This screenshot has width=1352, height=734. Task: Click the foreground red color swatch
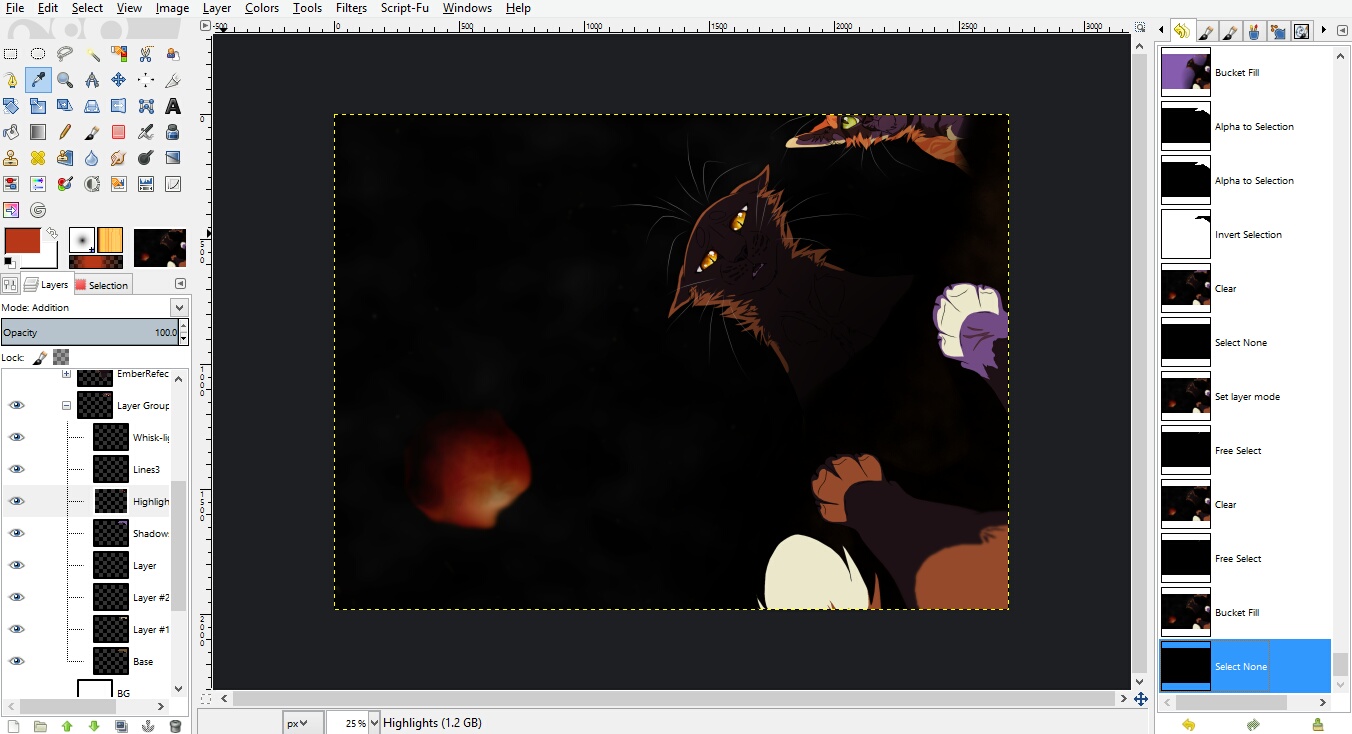click(x=22, y=241)
